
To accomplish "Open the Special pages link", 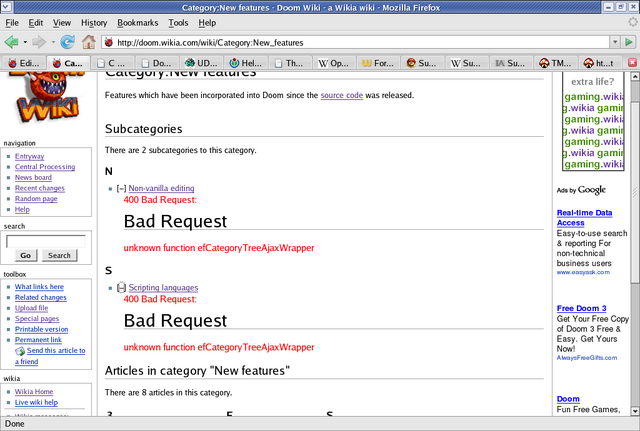I will click(x=37, y=319).
